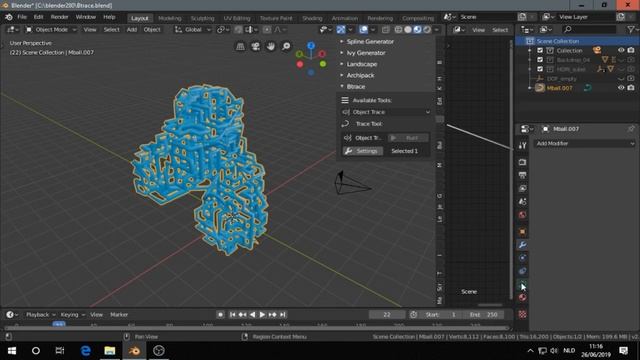Toggle viewport snapping magnet
Viewport: 640px width, 360px height.
[238, 29]
